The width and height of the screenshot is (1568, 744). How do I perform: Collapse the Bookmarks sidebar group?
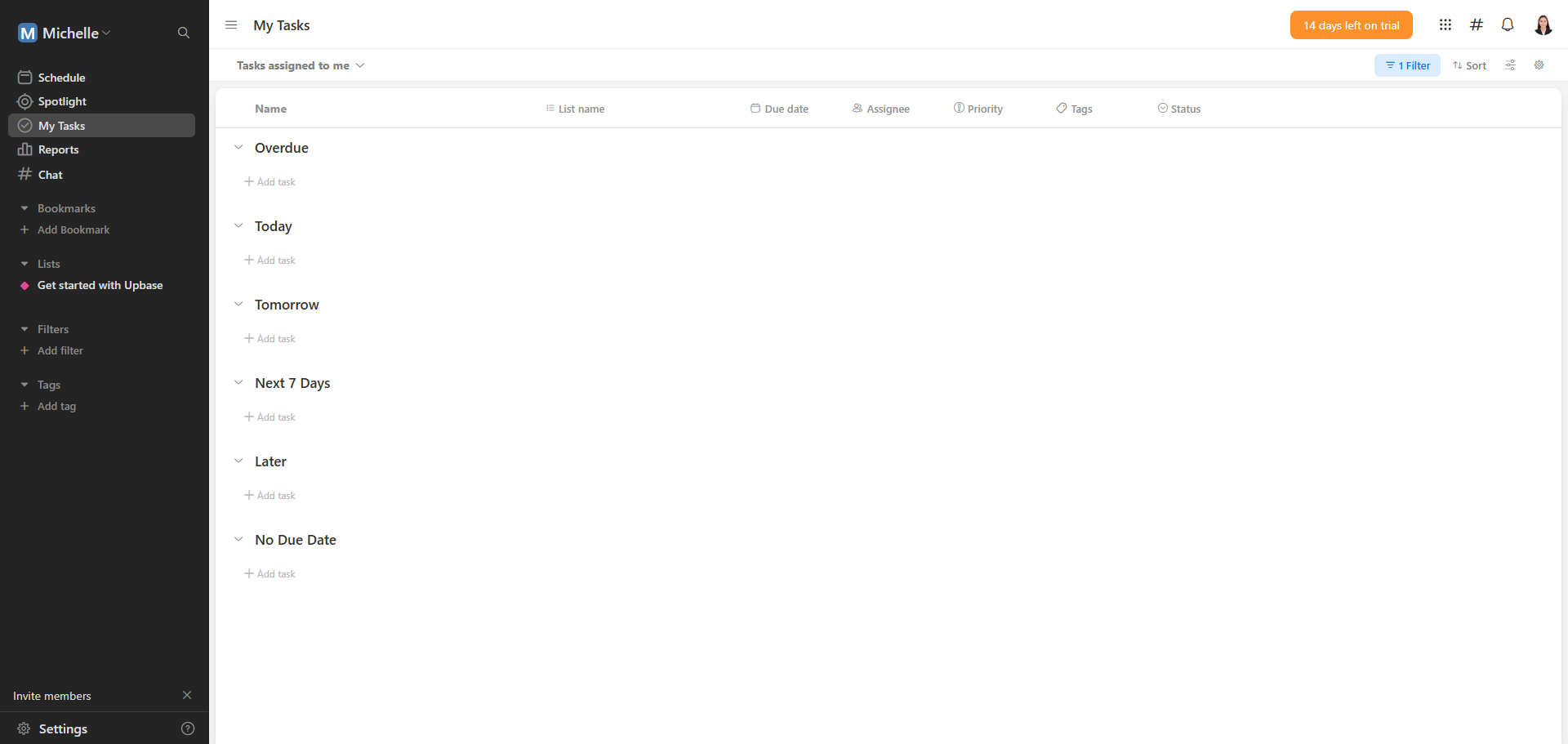click(24, 208)
